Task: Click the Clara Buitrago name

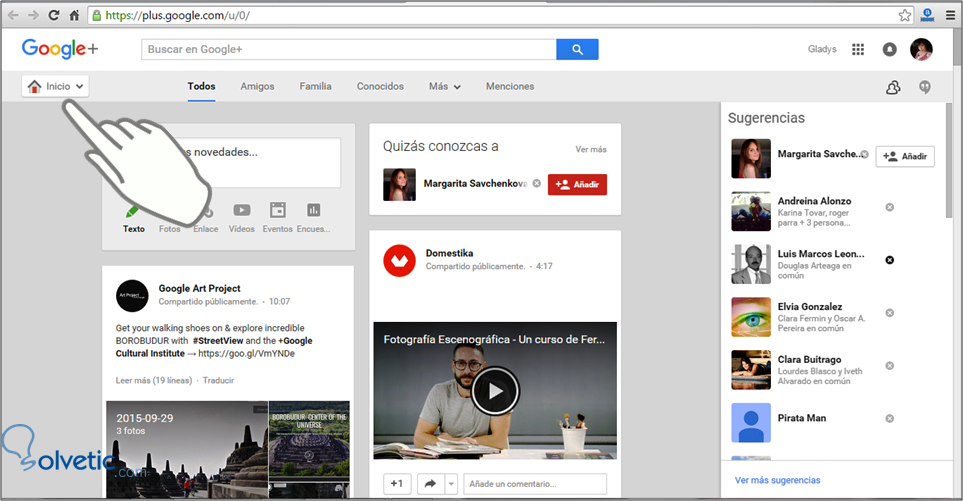Action: [x=809, y=359]
